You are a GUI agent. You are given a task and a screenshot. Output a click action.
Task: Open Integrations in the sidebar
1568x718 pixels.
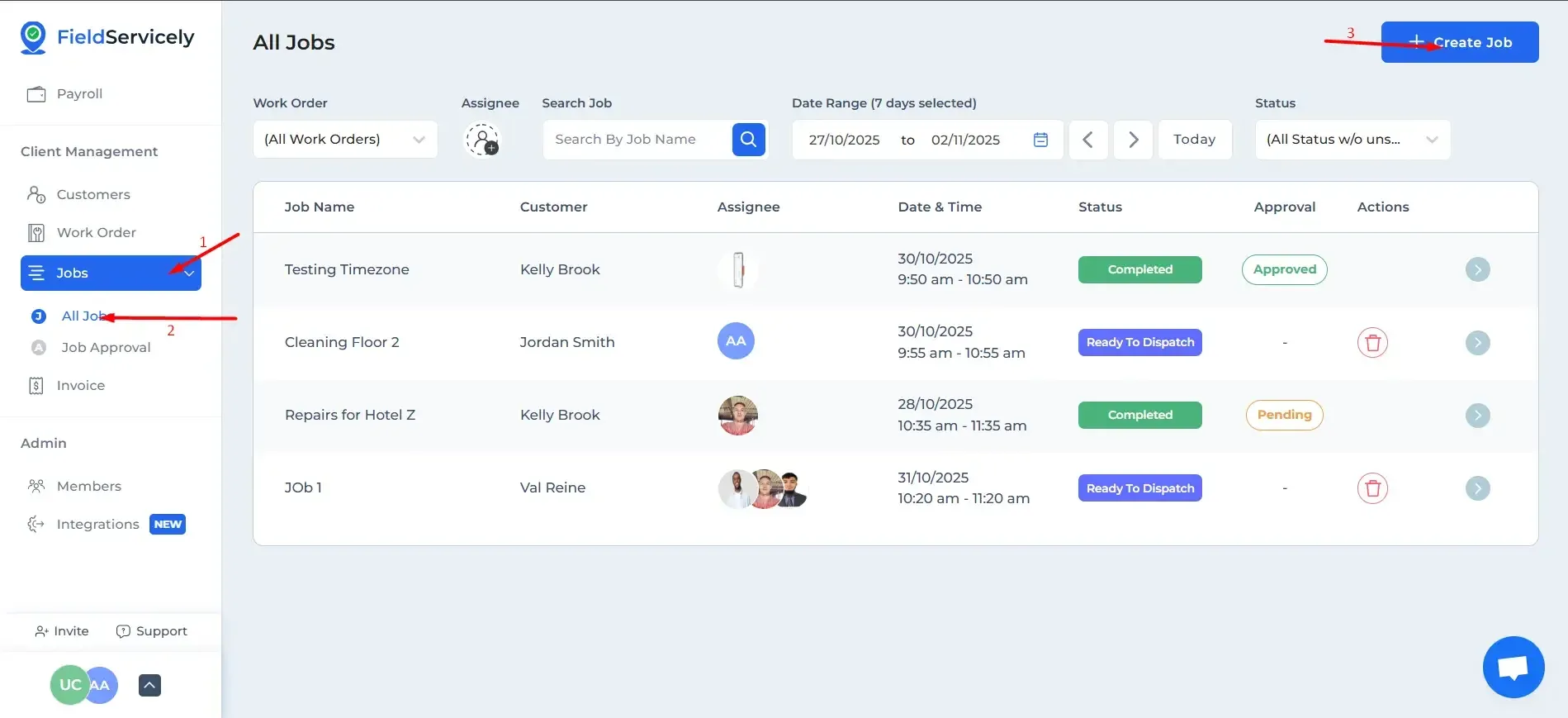[97, 524]
